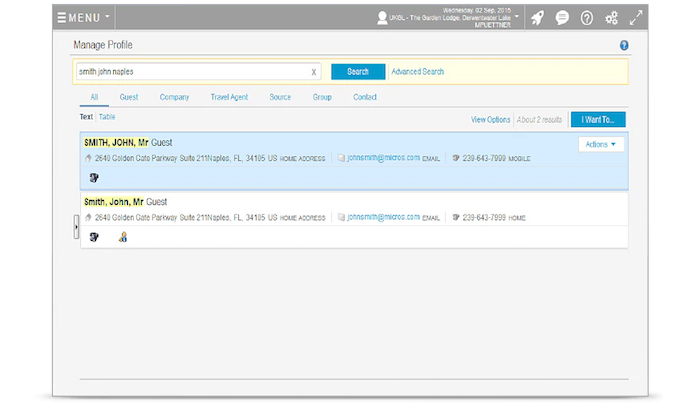700x420 pixels.
Task: Click the blue Search button
Action: click(x=358, y=72)
